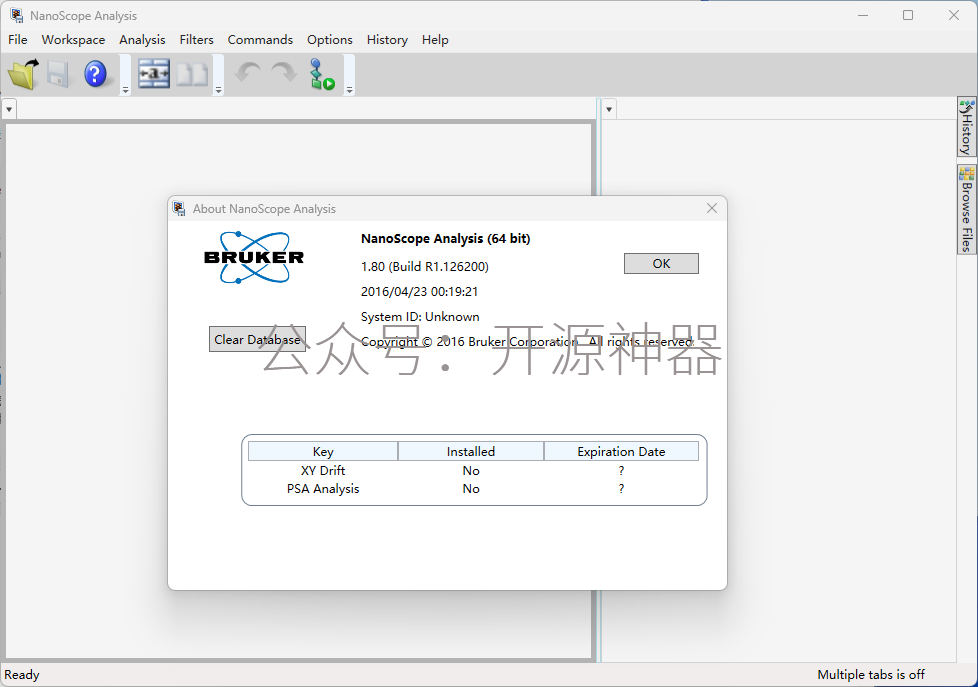Open the Options menu
This screenshot has width=978, height=687.
330,40
